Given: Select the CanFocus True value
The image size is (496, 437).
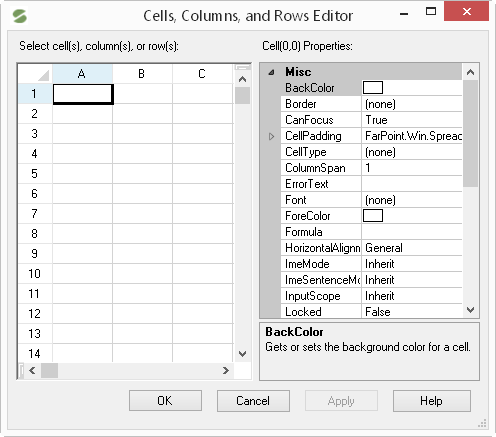Looking at the screenshot, I should pyautogui.click(x=412, y=120).
